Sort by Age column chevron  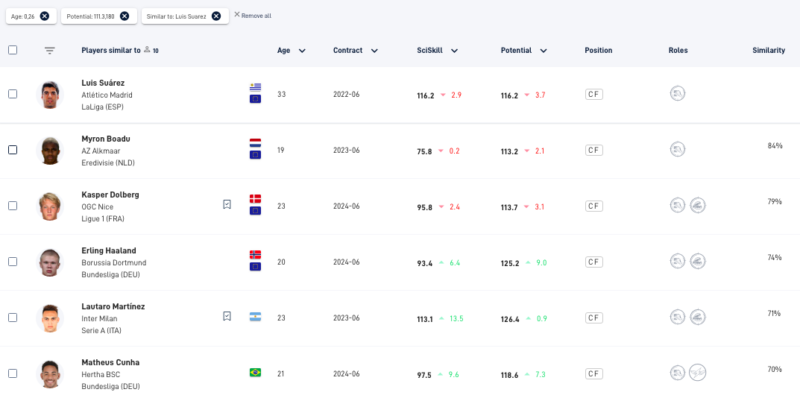[x=302, y=51]
